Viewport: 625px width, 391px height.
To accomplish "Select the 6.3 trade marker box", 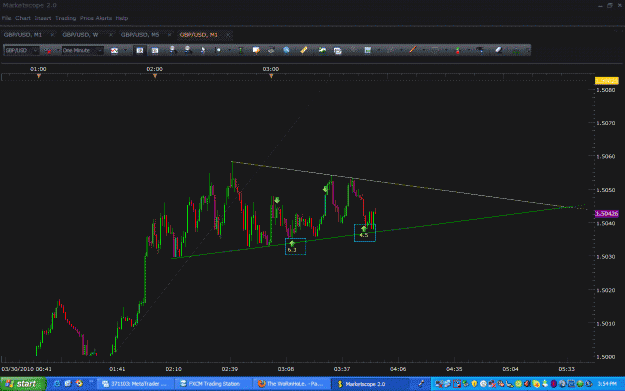I will (295, 247).
